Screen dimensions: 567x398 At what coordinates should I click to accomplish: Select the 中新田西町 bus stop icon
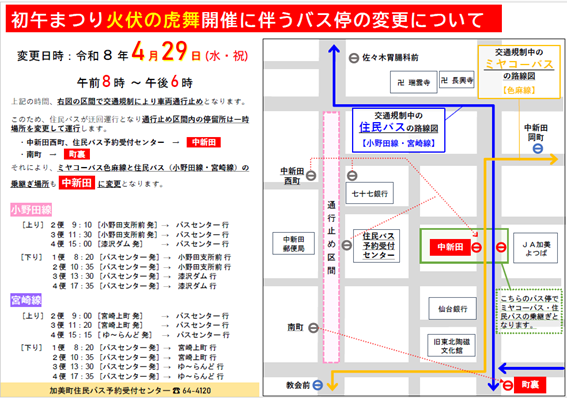point(311,176)
